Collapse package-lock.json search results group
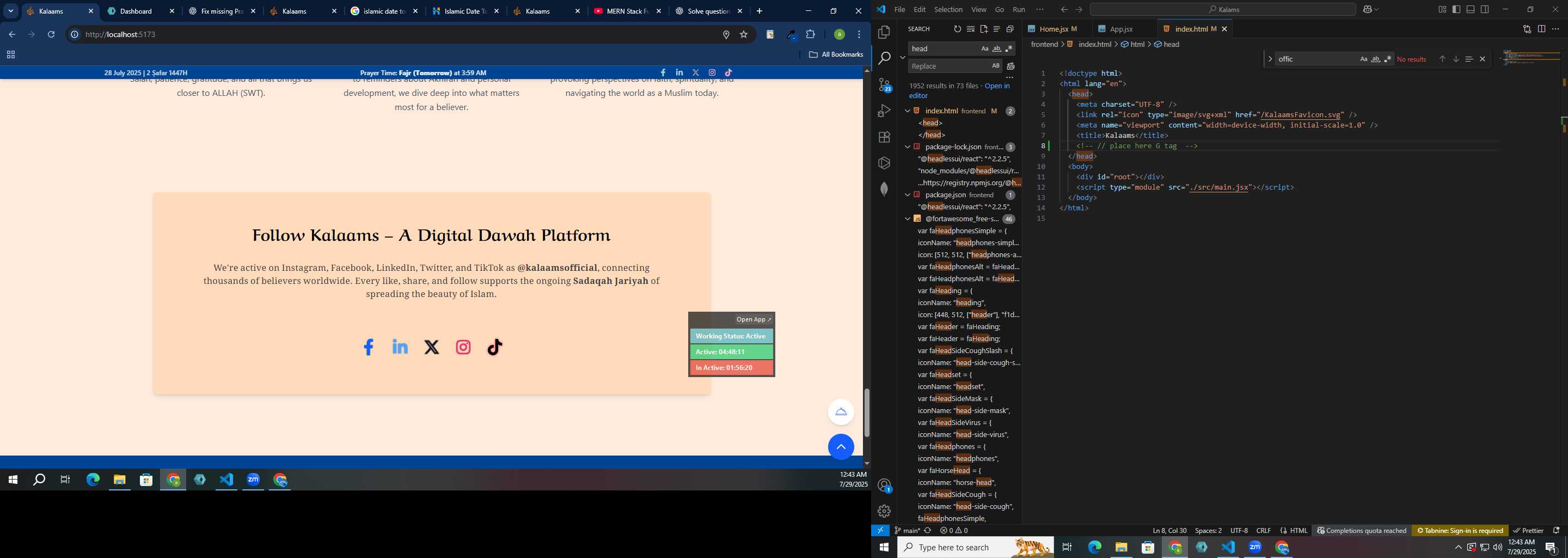Image resolution: width=1568 pixels, height=558 pixels. (x=908, y=147)
